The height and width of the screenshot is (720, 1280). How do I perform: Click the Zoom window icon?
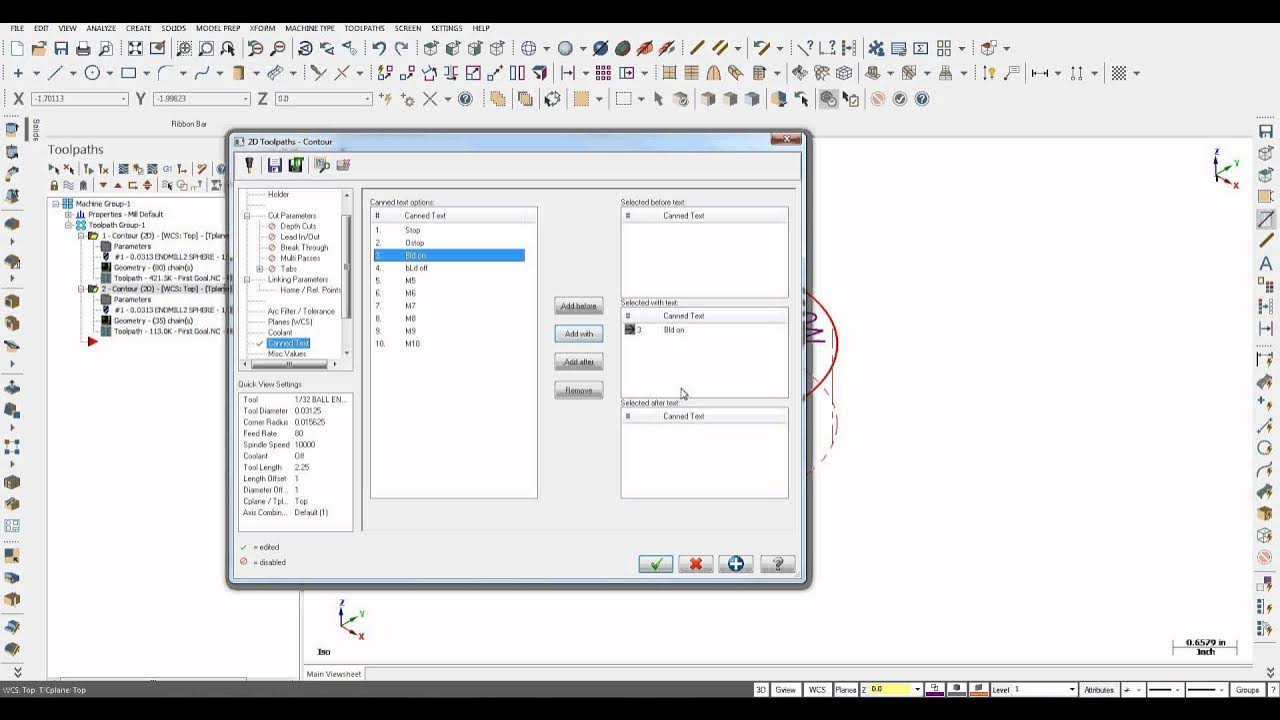pos(206,48)
